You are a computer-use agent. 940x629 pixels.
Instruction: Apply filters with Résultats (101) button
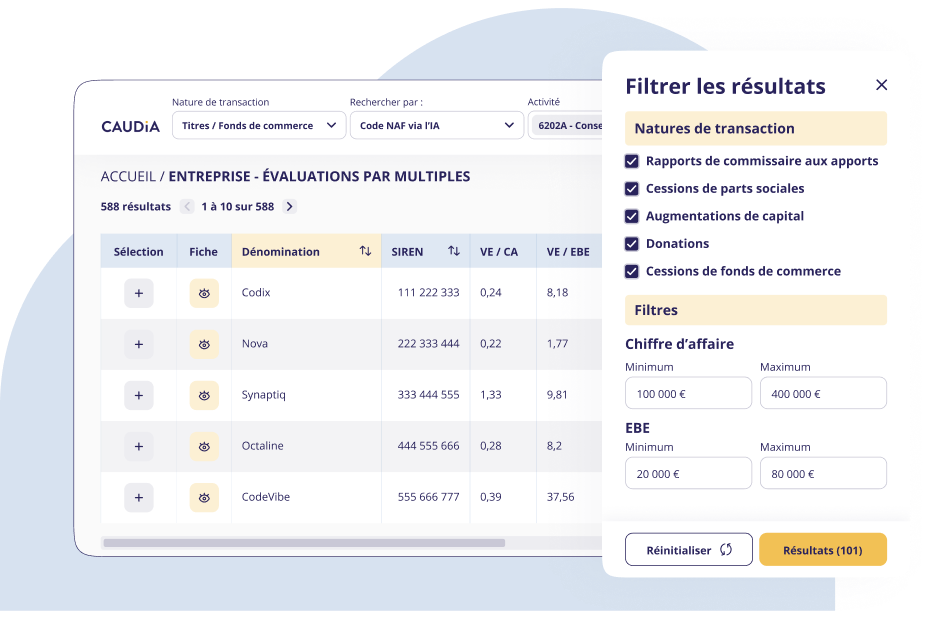click(823, 549)
